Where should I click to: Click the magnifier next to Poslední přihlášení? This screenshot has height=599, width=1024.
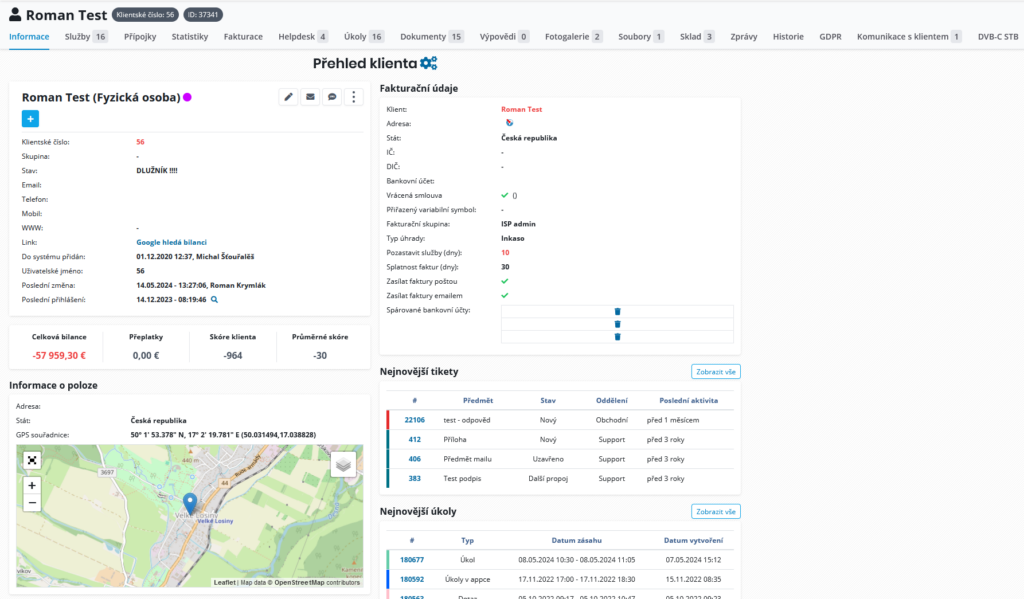214,298
